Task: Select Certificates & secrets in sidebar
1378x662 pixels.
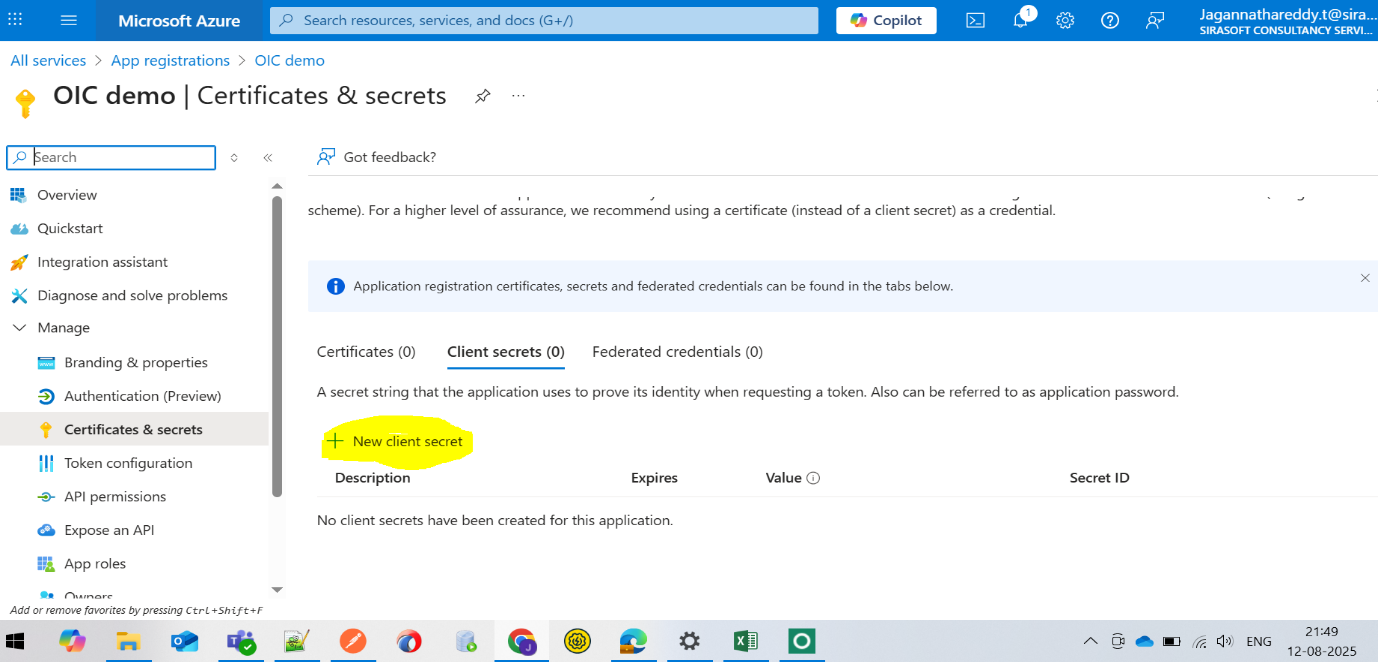Action: coord(133,429)
